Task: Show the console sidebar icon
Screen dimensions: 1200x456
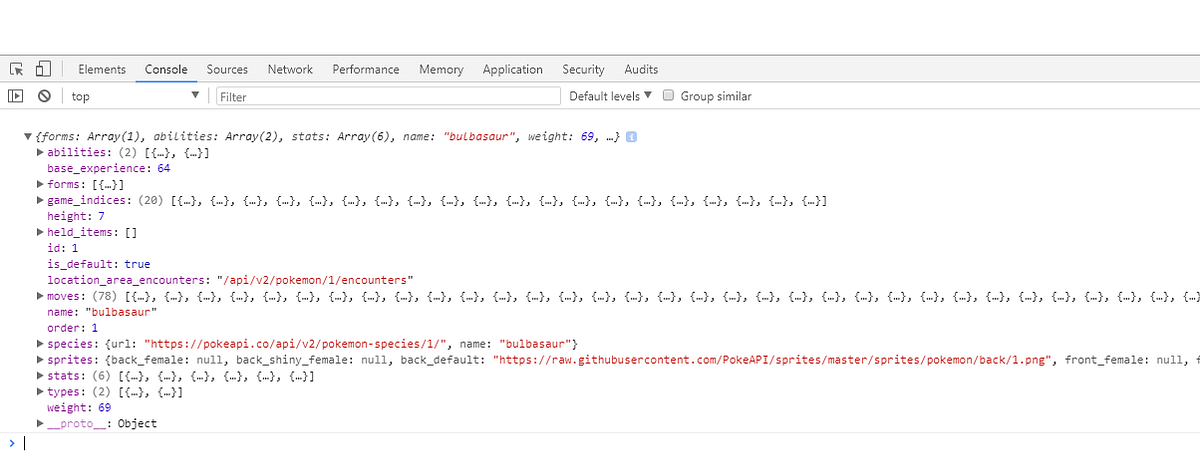Action: pyautogui.click(x=16, y=97)
